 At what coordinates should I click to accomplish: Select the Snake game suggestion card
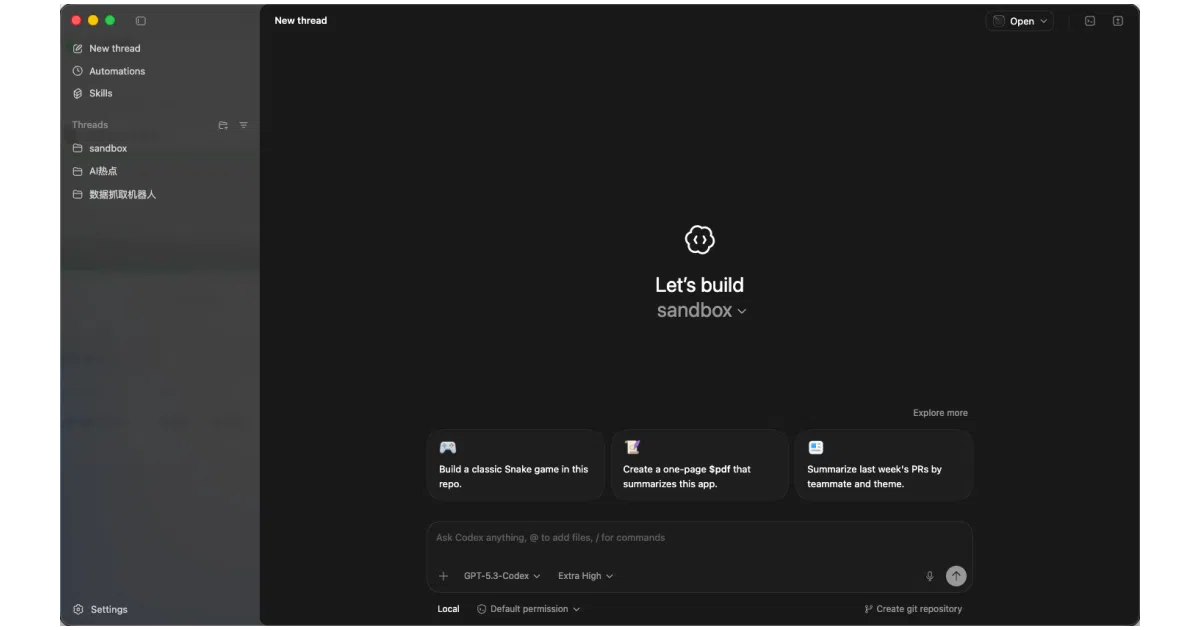pos(516,465)
